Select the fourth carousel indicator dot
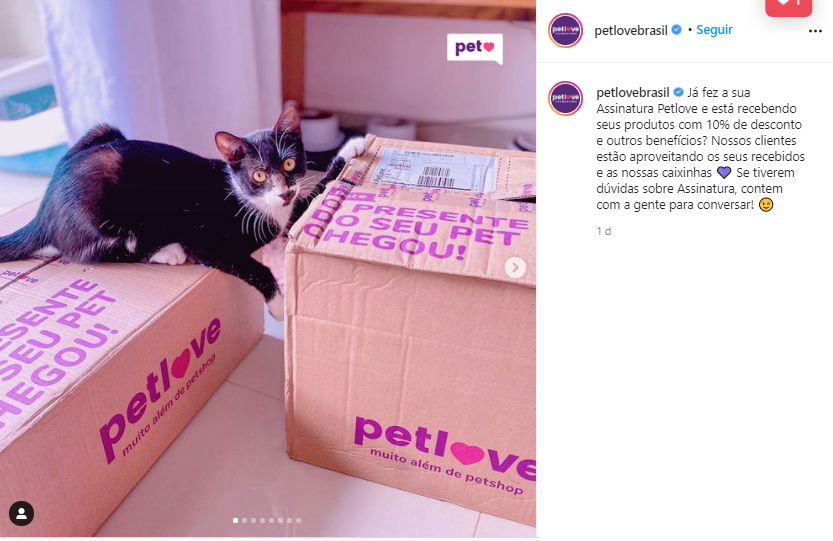Screen dimensions: 833x541 [262, 520]
